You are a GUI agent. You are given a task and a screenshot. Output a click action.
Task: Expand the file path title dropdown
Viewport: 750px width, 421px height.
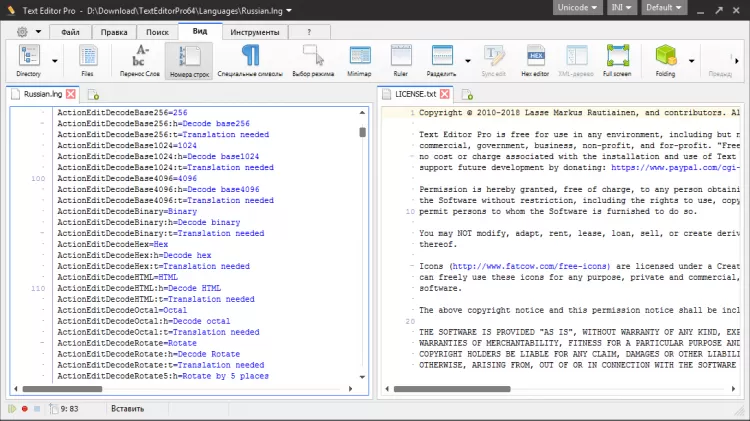point(289,10)
